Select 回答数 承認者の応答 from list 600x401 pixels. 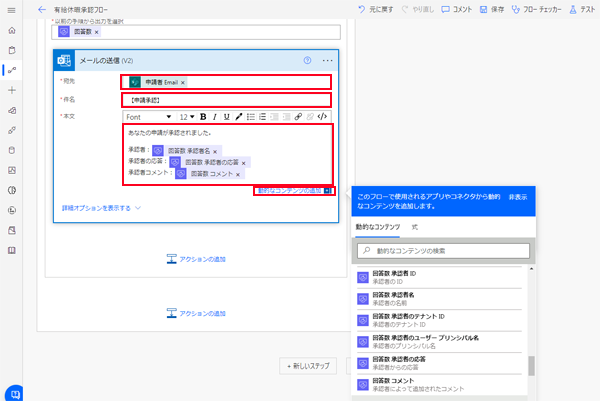click(x=439, y=363)
